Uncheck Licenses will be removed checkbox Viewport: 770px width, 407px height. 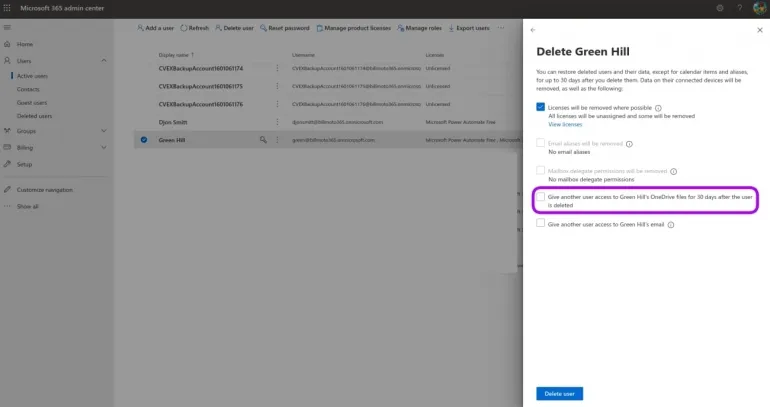tap(540, 107)
